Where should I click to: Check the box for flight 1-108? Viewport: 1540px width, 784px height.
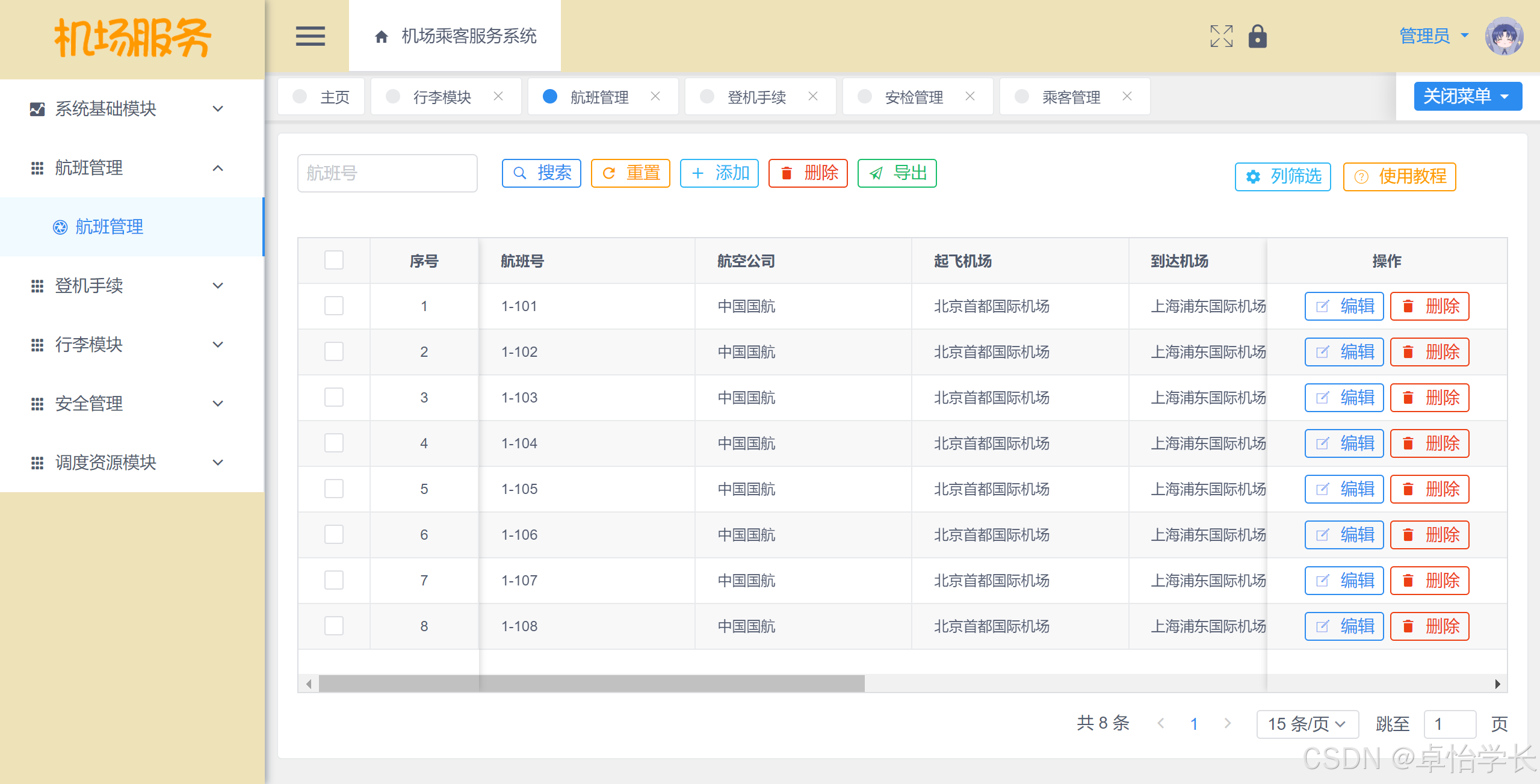(x=334, y=626)
